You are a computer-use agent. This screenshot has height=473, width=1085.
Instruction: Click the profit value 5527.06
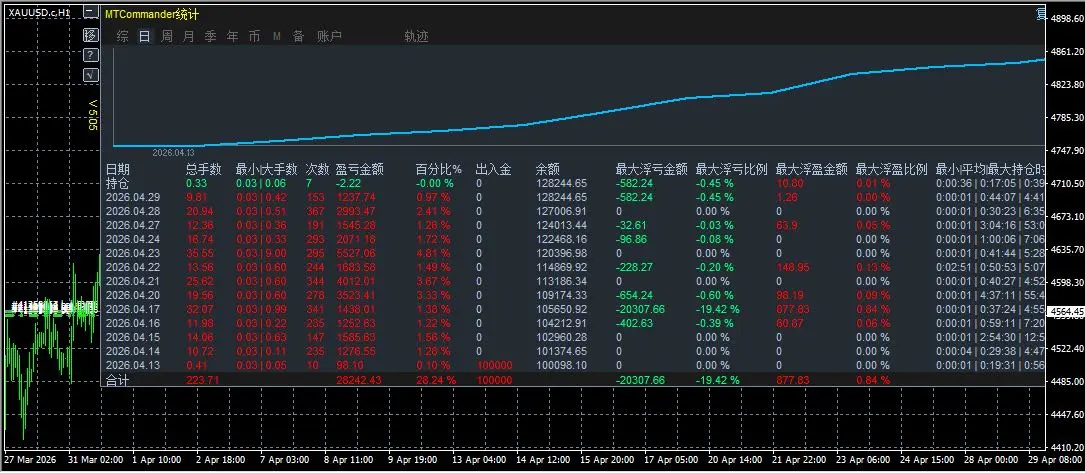355,253
